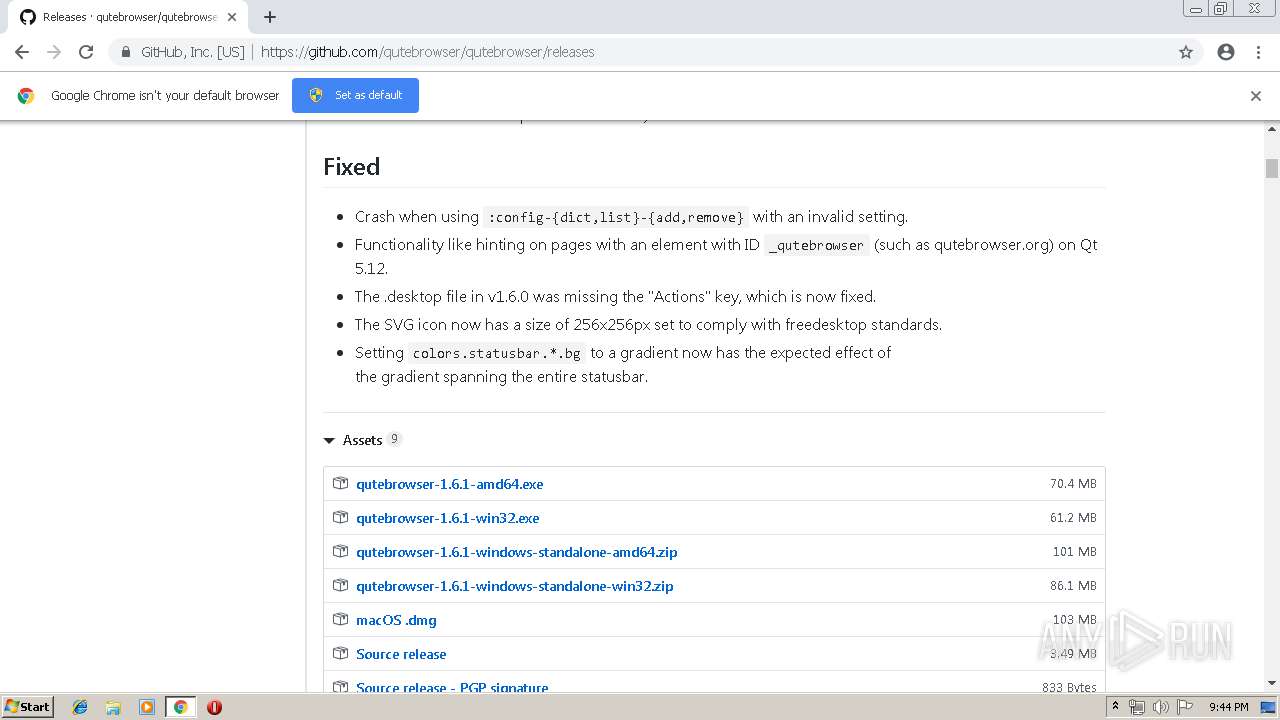
Task: Open the File Explorer folder taskbar icon
Action: [113, 707]
